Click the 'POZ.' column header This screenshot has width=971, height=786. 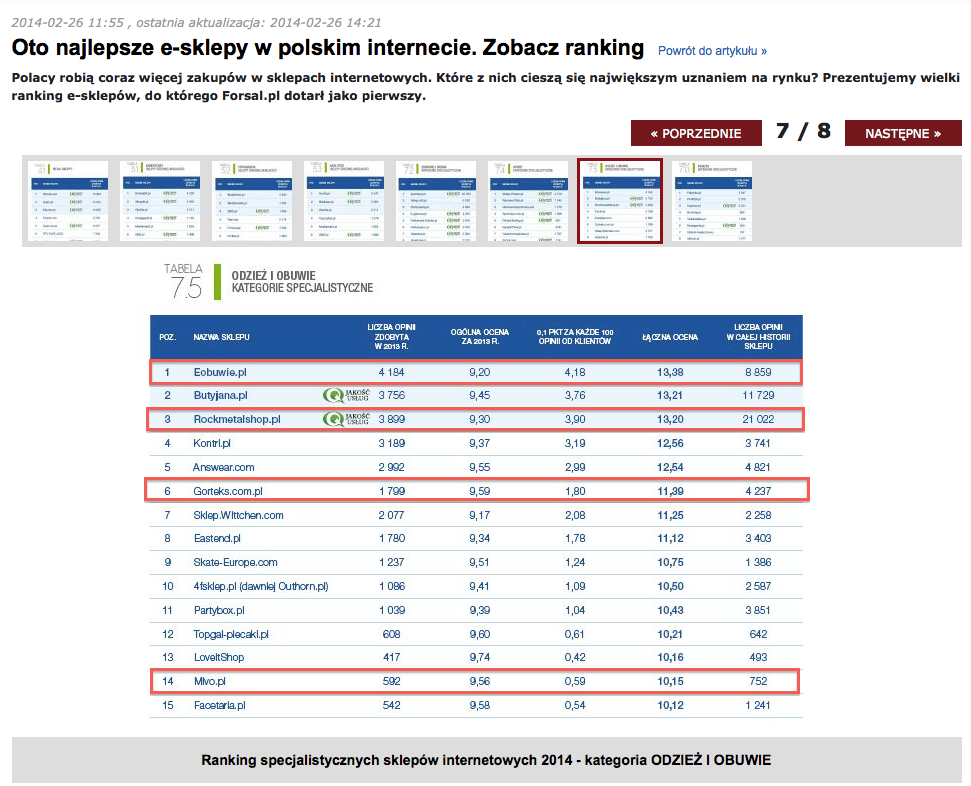pyautogui.click(x=167, y=337)
